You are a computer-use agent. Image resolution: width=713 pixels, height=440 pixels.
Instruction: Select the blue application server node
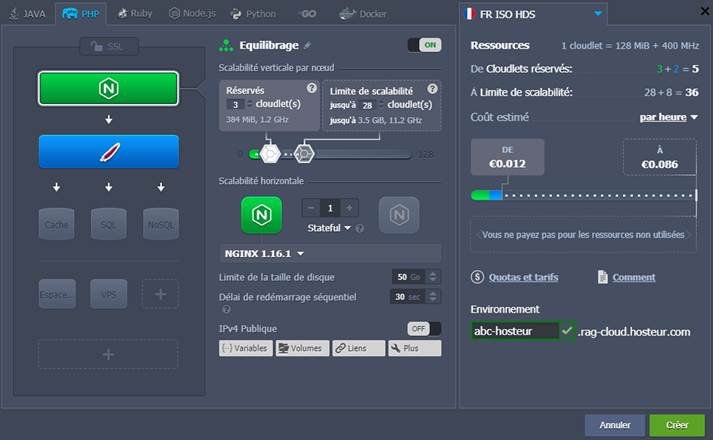coord(108,151)
